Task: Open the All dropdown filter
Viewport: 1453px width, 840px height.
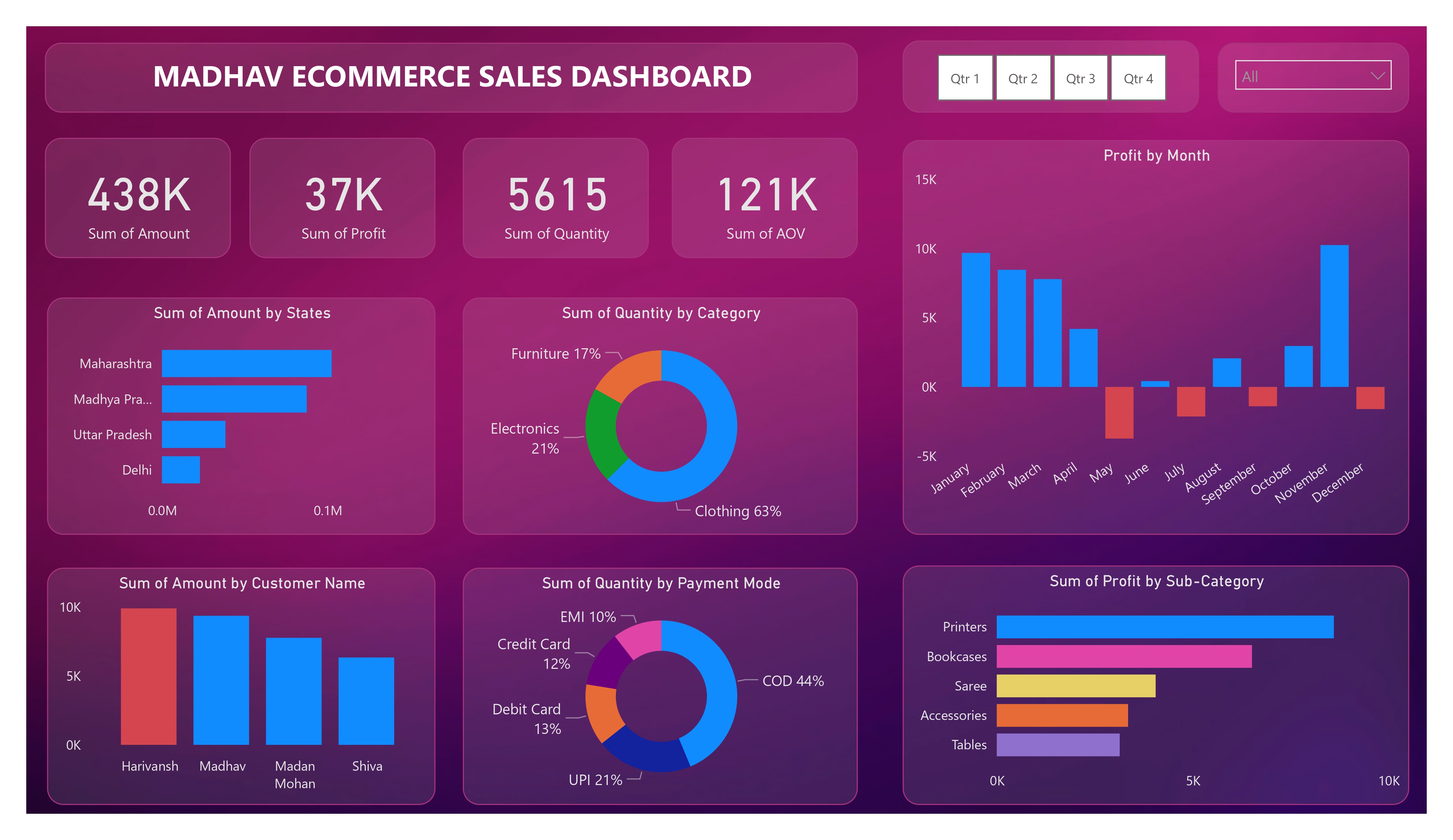Action: tap(1313, 75)
